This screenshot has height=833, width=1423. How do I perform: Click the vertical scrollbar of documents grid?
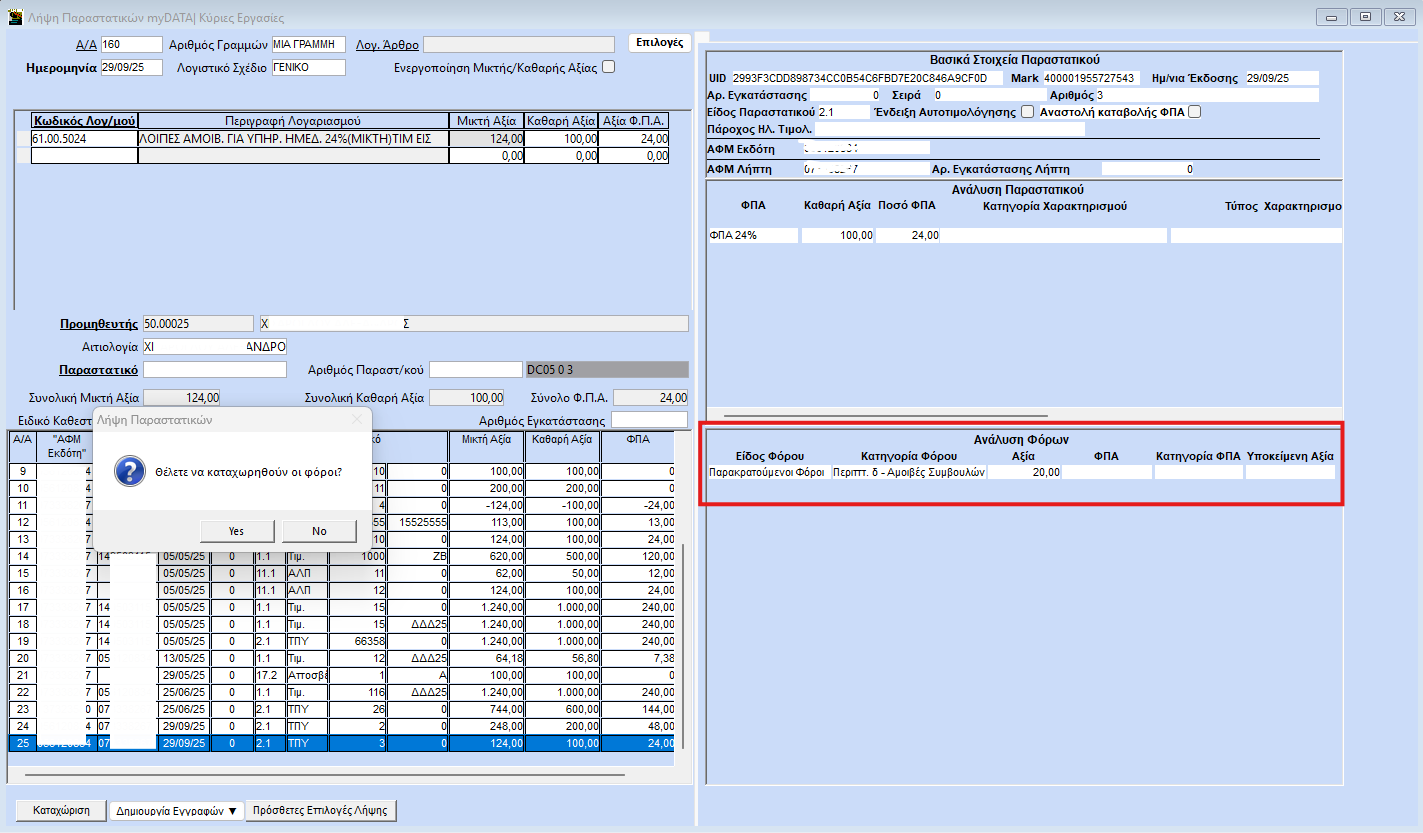point(684,640)
